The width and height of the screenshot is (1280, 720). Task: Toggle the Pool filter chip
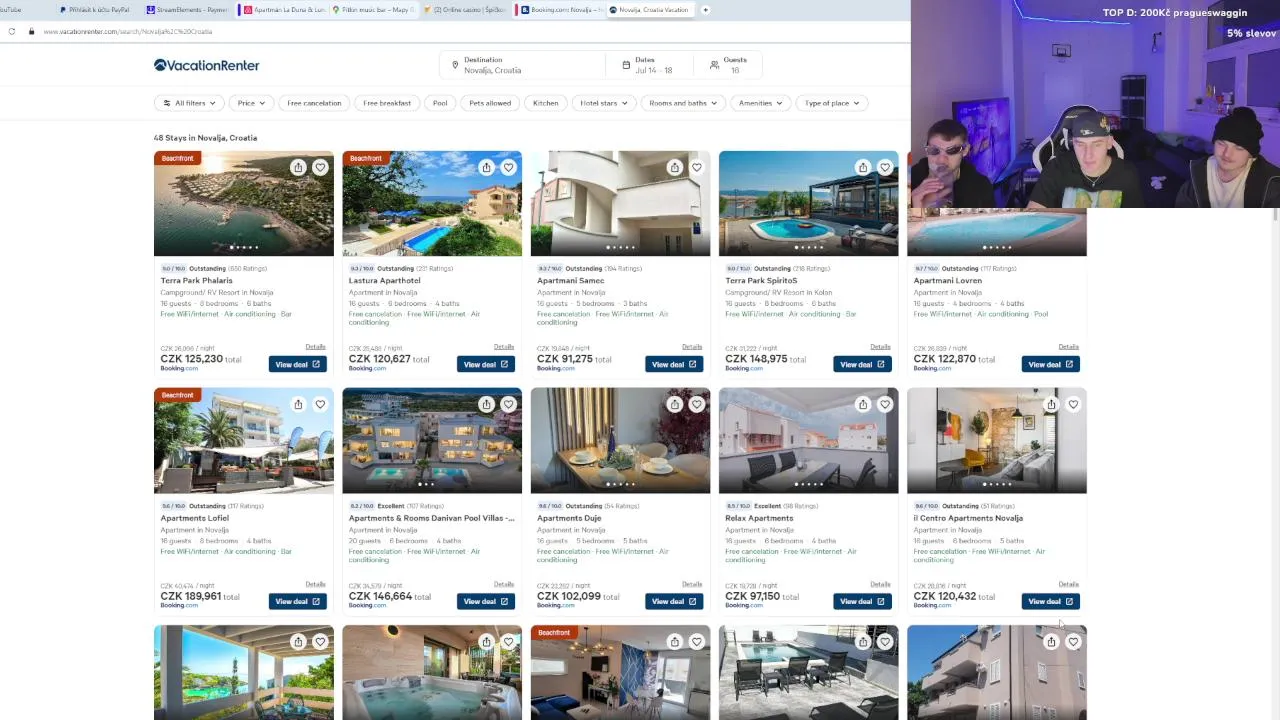point(440,103)
